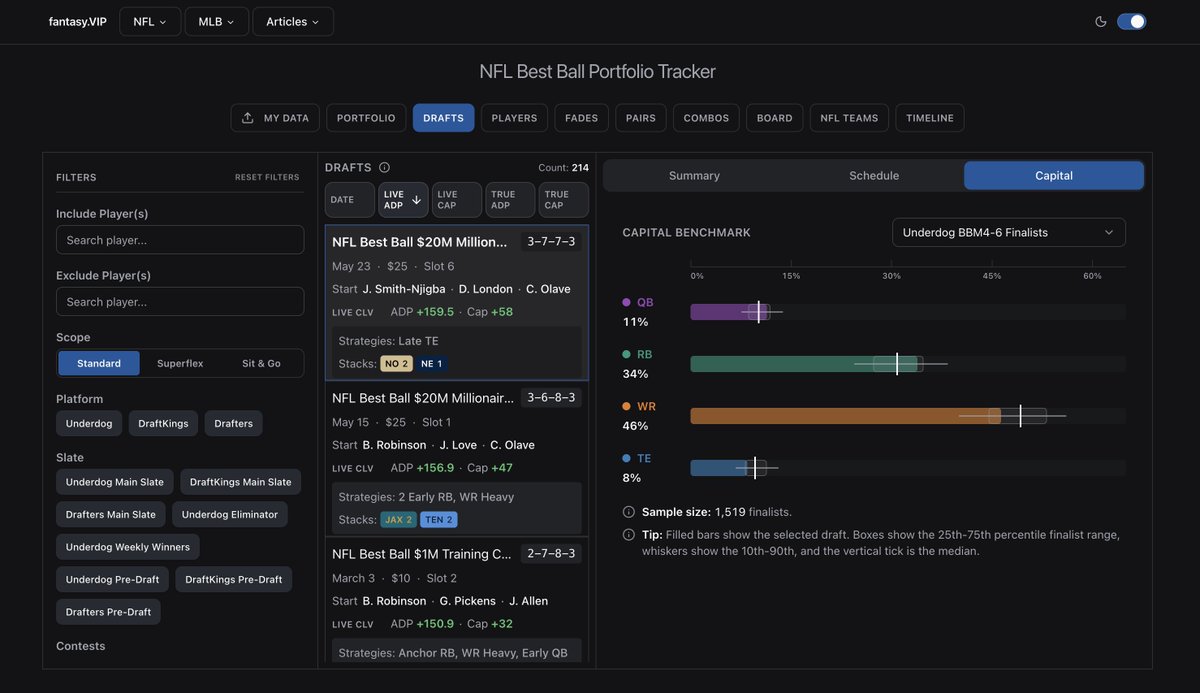The image size is (1200, 693).
Task: Select the May 23 draft card
Action: [x=457, y=303]
